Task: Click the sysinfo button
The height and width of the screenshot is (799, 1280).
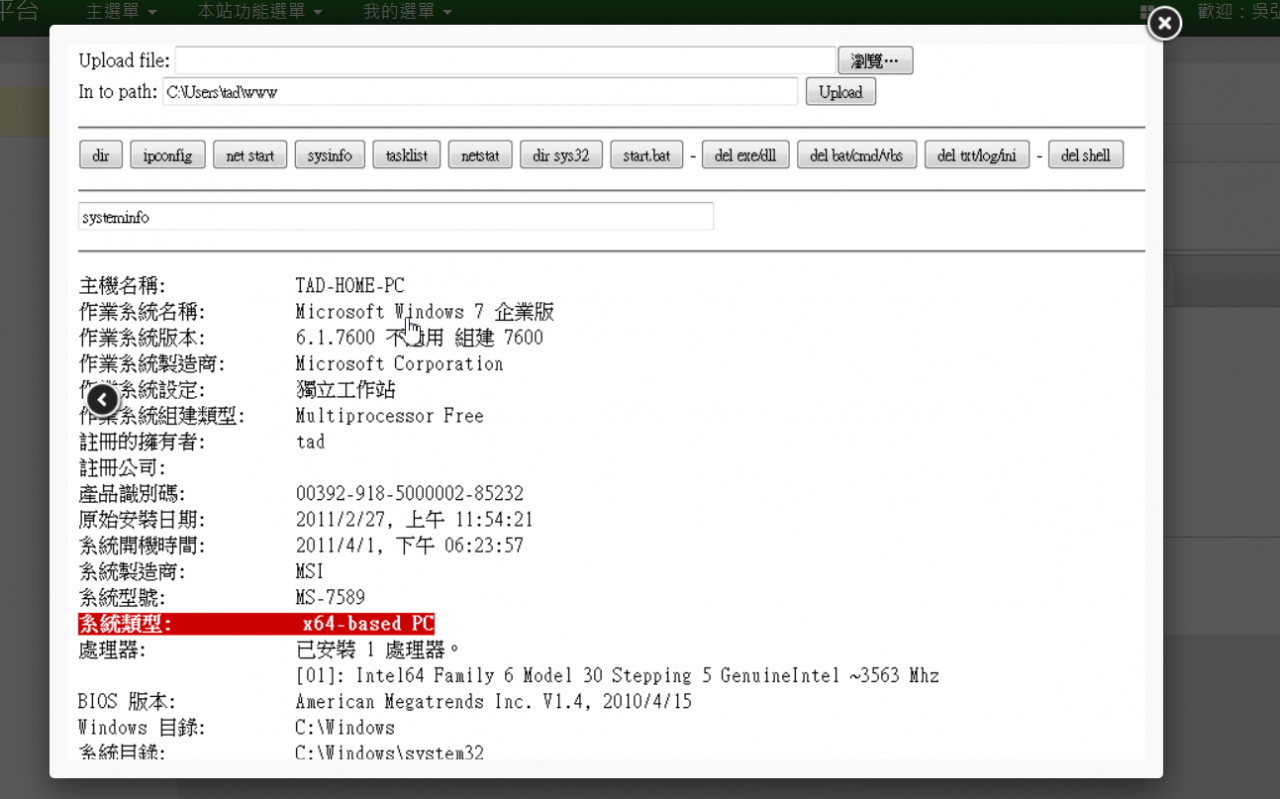Action: 330,155
